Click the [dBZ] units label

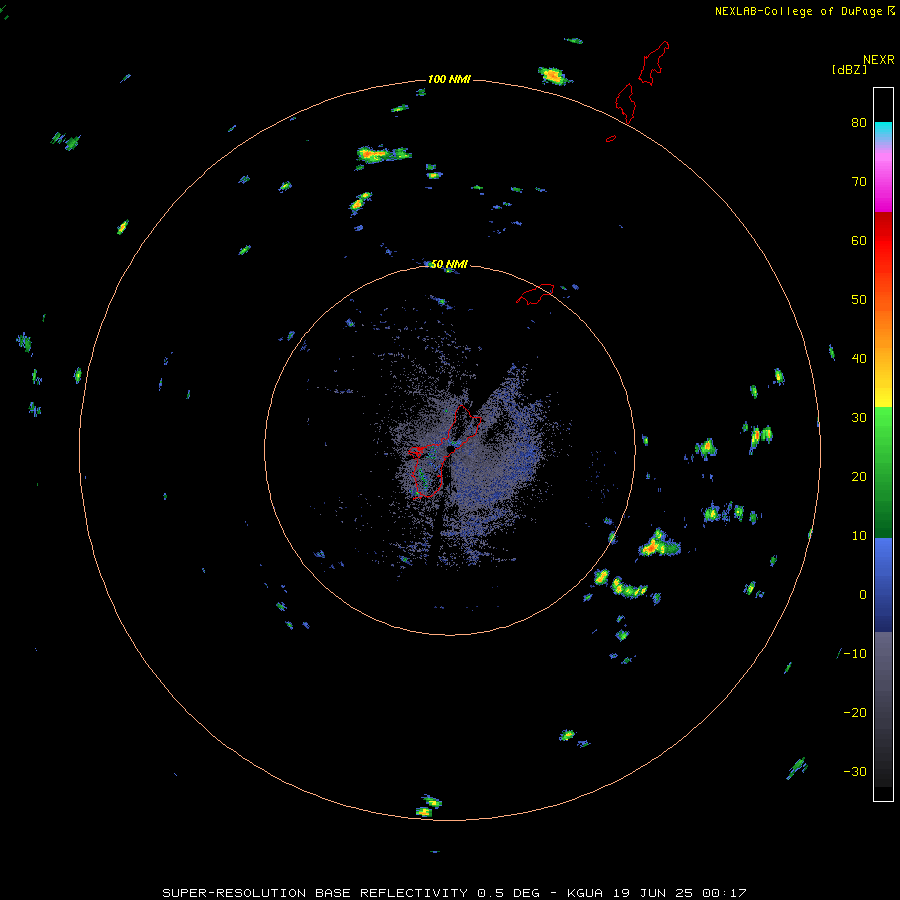click(x=849, y=70)
